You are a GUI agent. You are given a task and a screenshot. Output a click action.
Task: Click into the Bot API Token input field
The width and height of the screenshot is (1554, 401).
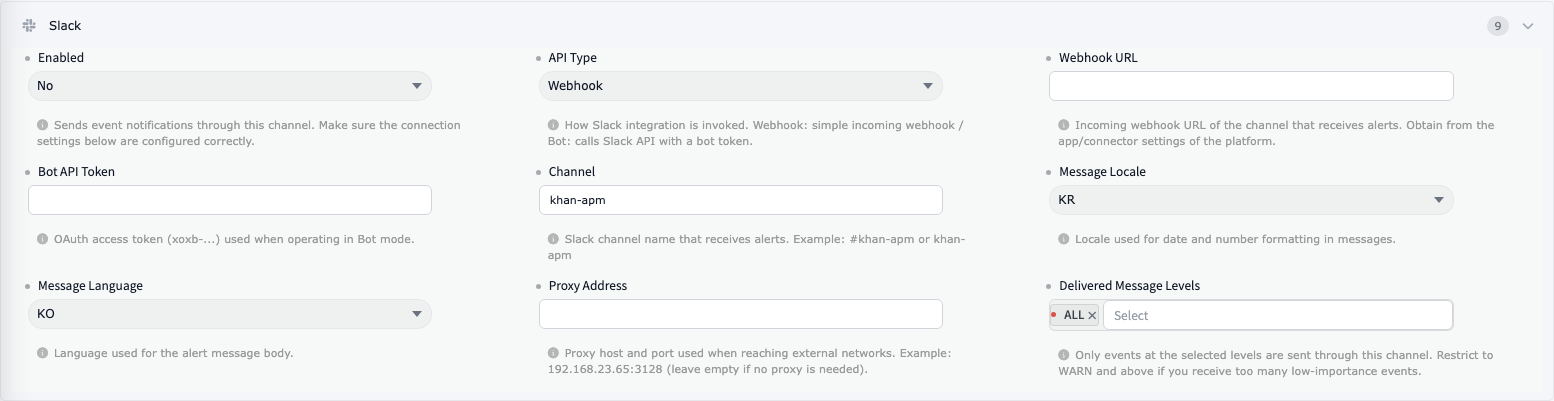[230, 200]
